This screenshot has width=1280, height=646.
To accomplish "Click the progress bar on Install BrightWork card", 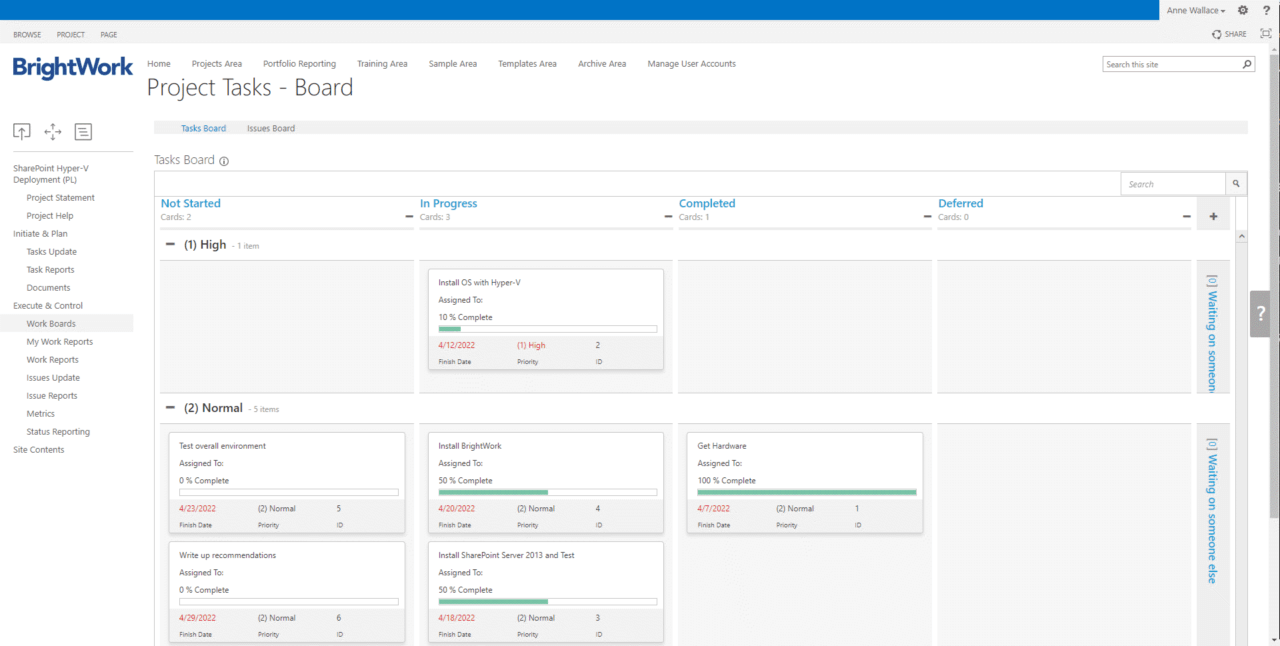I will (546, 492).
